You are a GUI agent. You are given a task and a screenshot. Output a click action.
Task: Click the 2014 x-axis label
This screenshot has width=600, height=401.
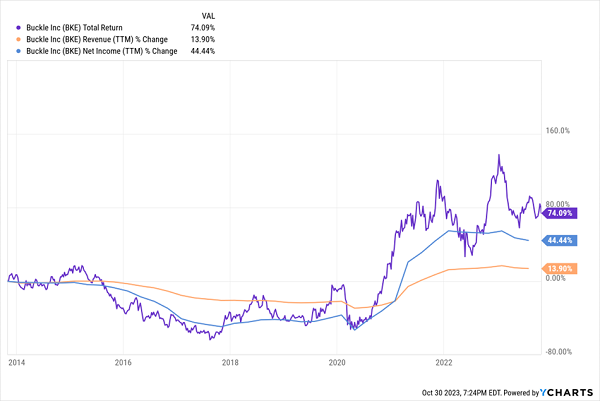(16, 362)
